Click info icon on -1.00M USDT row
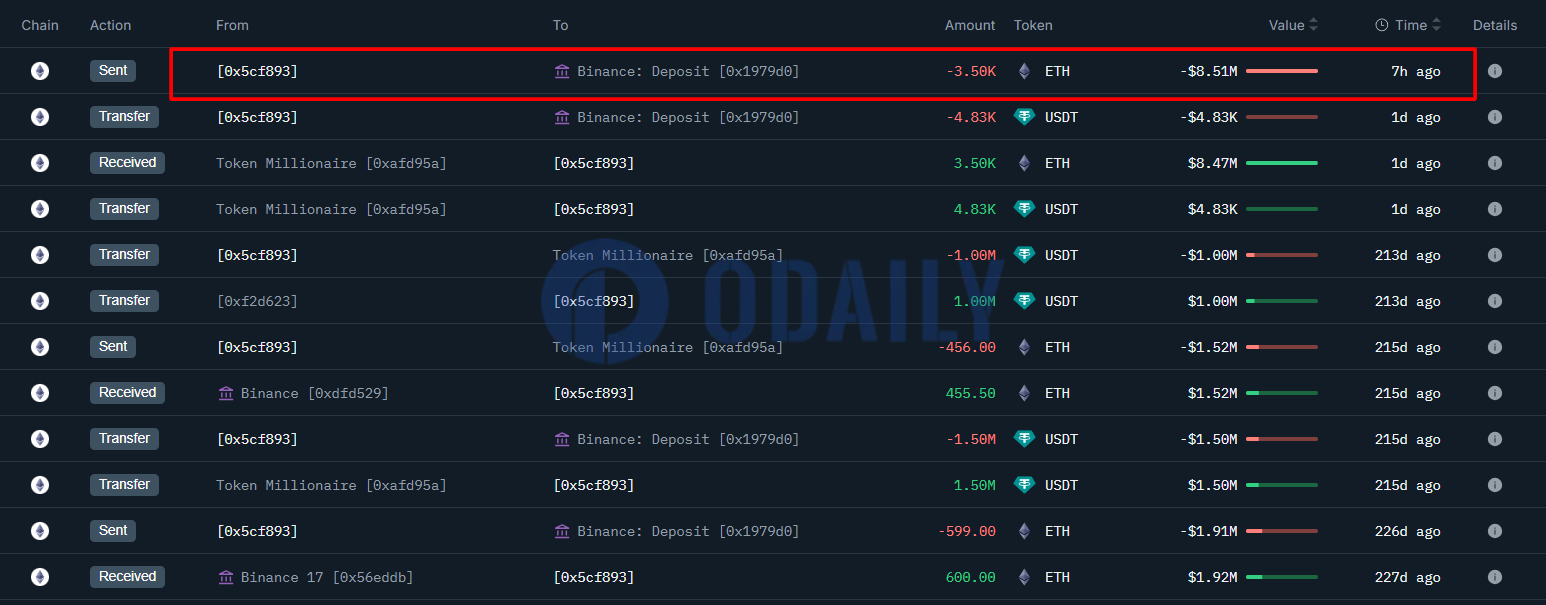The image size is (1546, 605). click(1495, 255)
